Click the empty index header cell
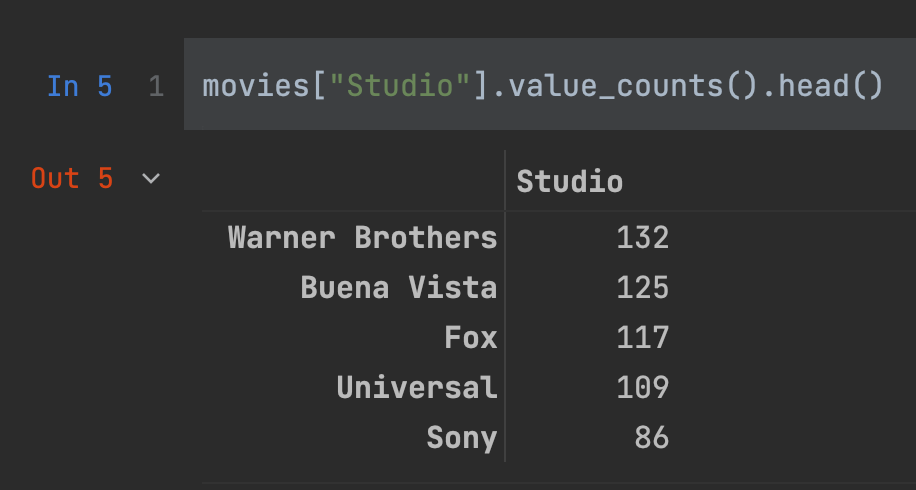The image size is (916, 490). 353,181
